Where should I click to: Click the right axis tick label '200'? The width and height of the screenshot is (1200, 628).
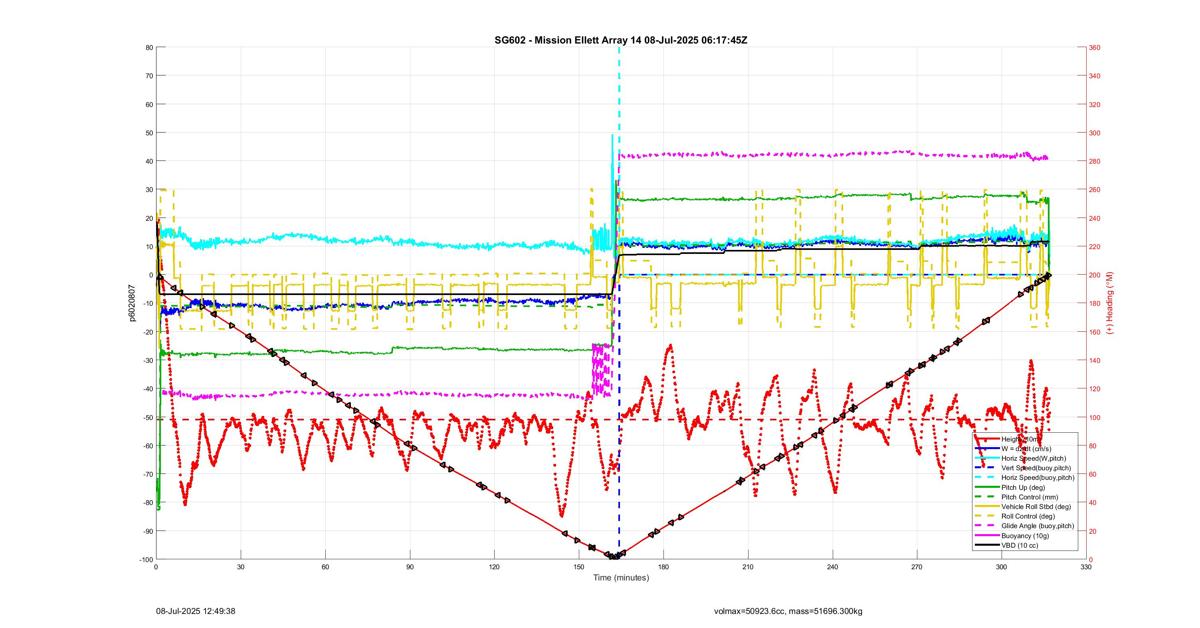point(1097,275)
